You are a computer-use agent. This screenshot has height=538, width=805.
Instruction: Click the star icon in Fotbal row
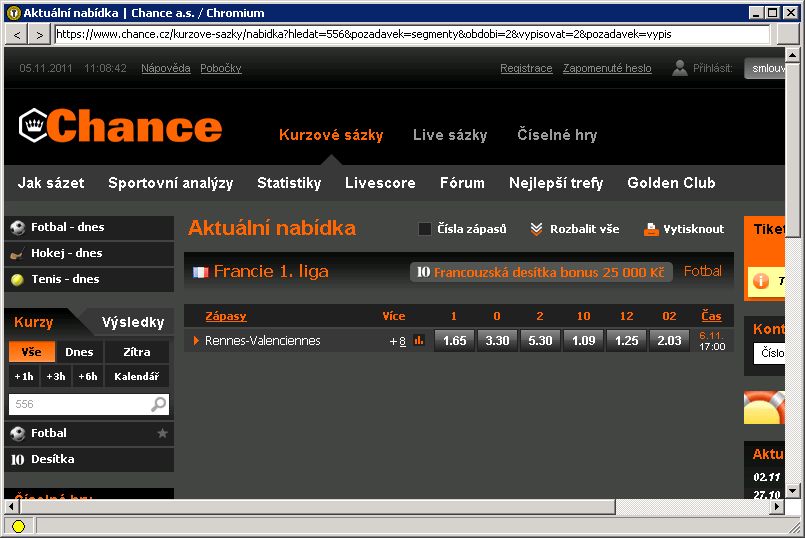tap(162, 433)
